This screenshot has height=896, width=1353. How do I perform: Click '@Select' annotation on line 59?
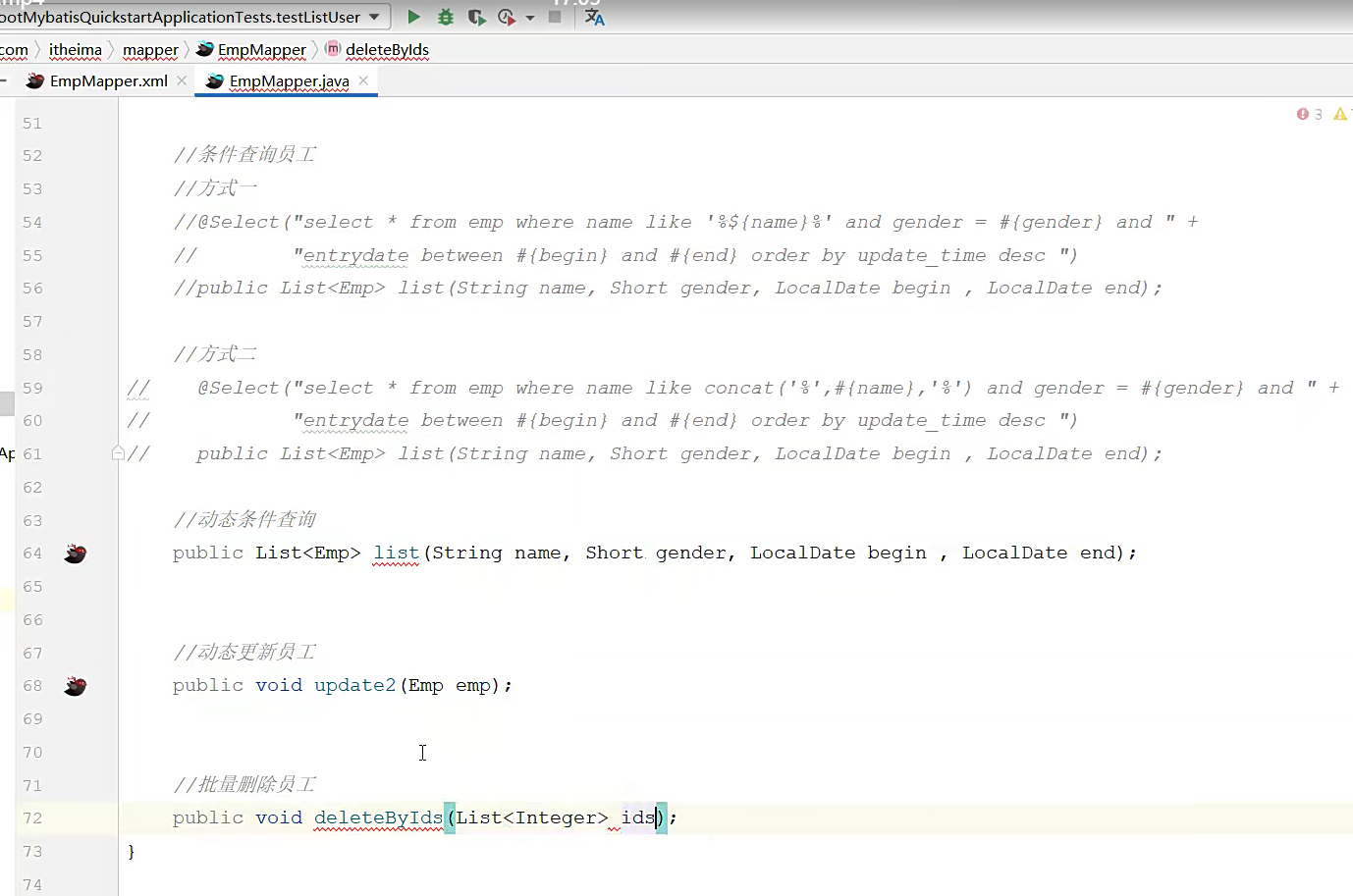pos(238,388)
